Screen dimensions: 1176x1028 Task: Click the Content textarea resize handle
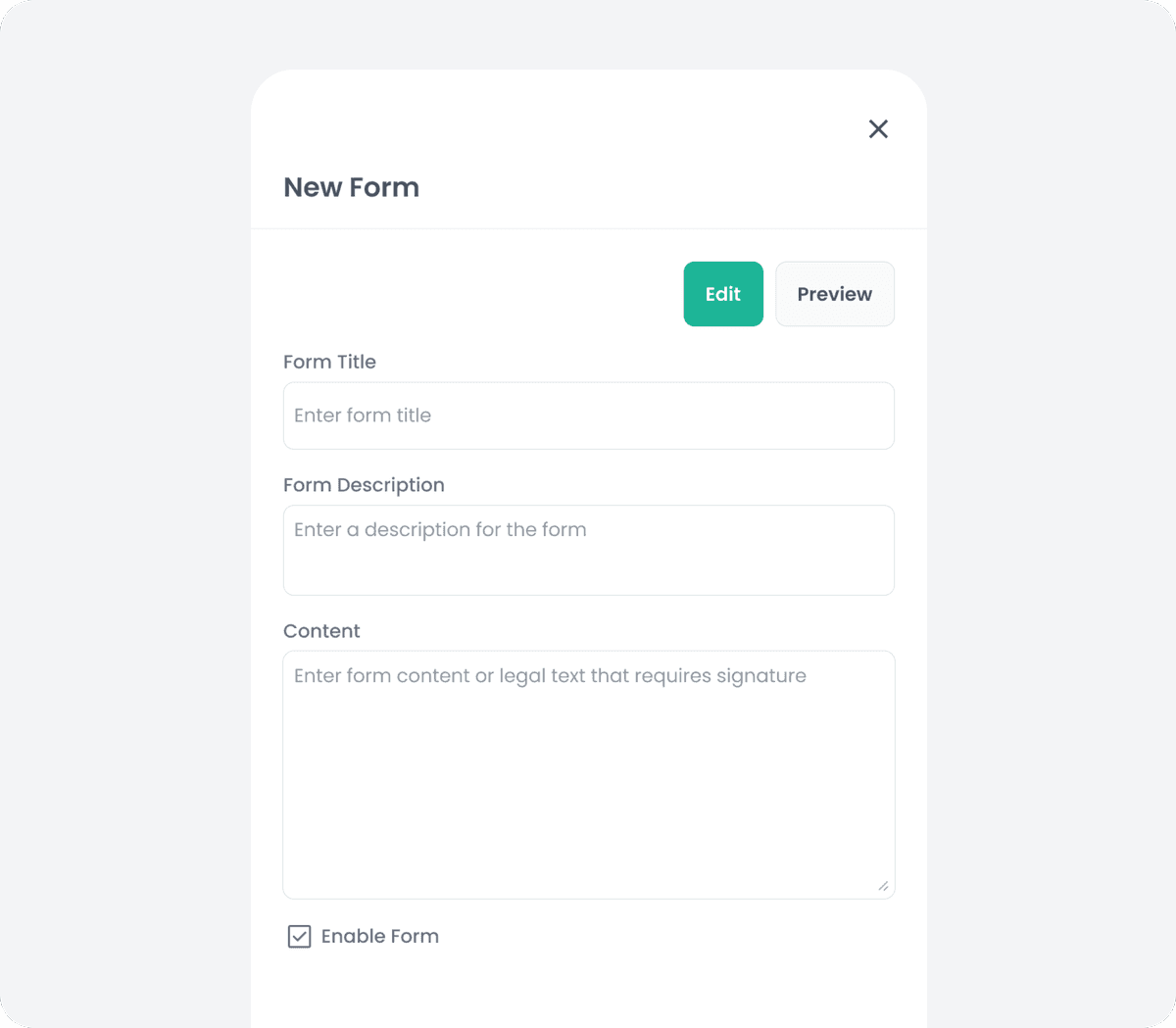pos(884,887)
